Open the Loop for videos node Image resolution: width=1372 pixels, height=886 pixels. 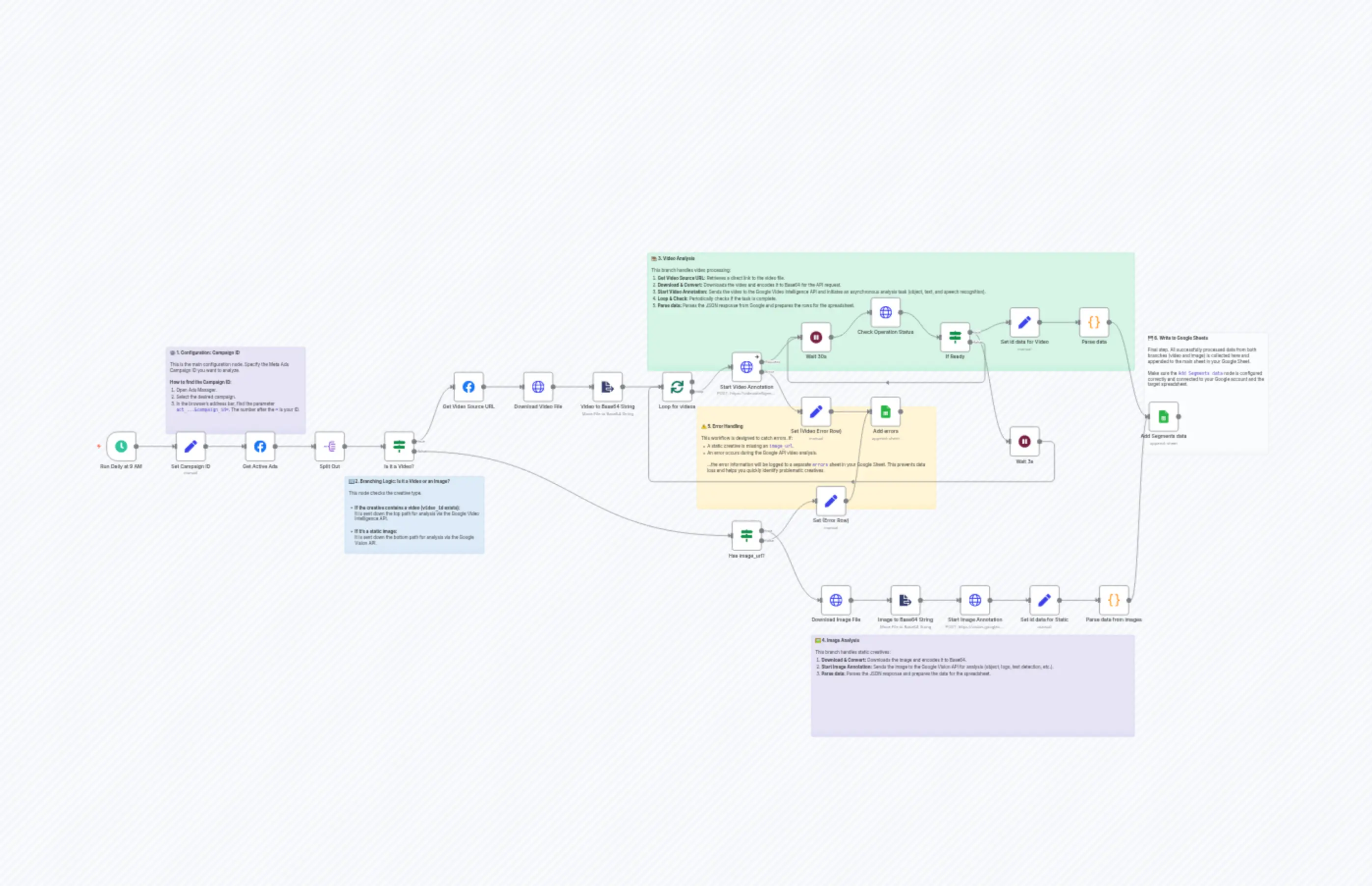coord(677,387)
